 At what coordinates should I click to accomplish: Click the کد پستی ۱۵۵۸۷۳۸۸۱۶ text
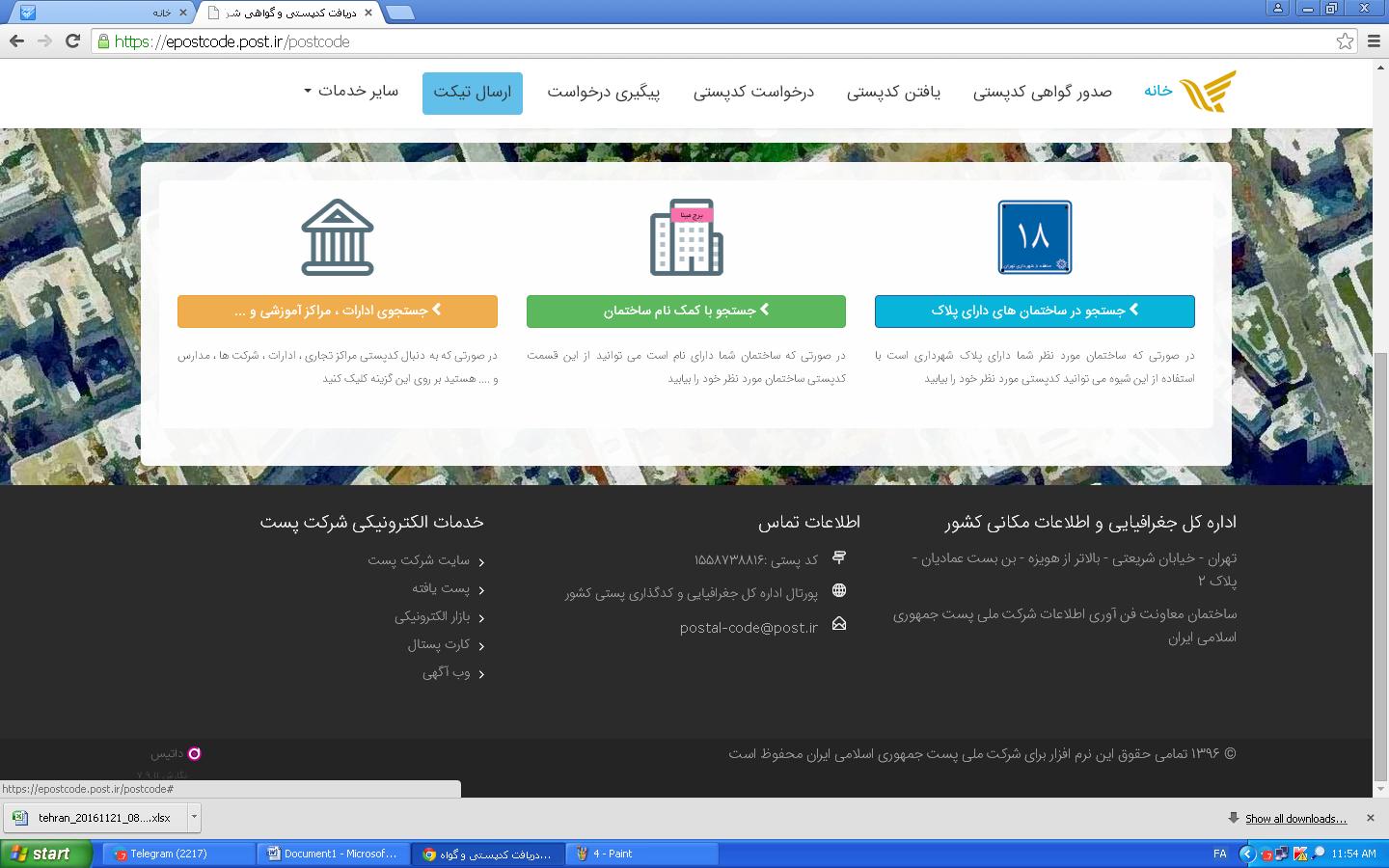click(755, 559)
